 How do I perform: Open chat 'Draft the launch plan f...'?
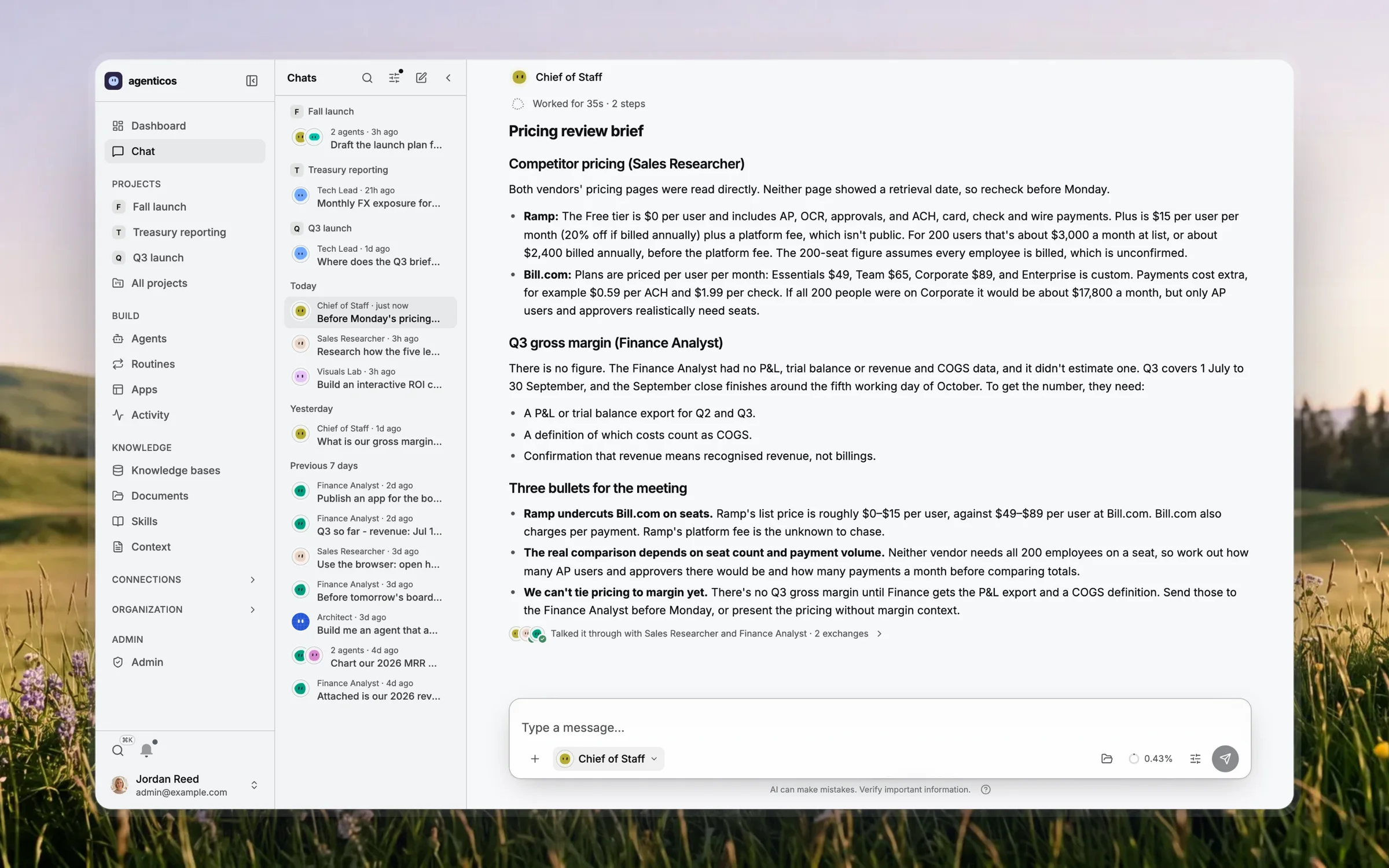coord(370,138)
